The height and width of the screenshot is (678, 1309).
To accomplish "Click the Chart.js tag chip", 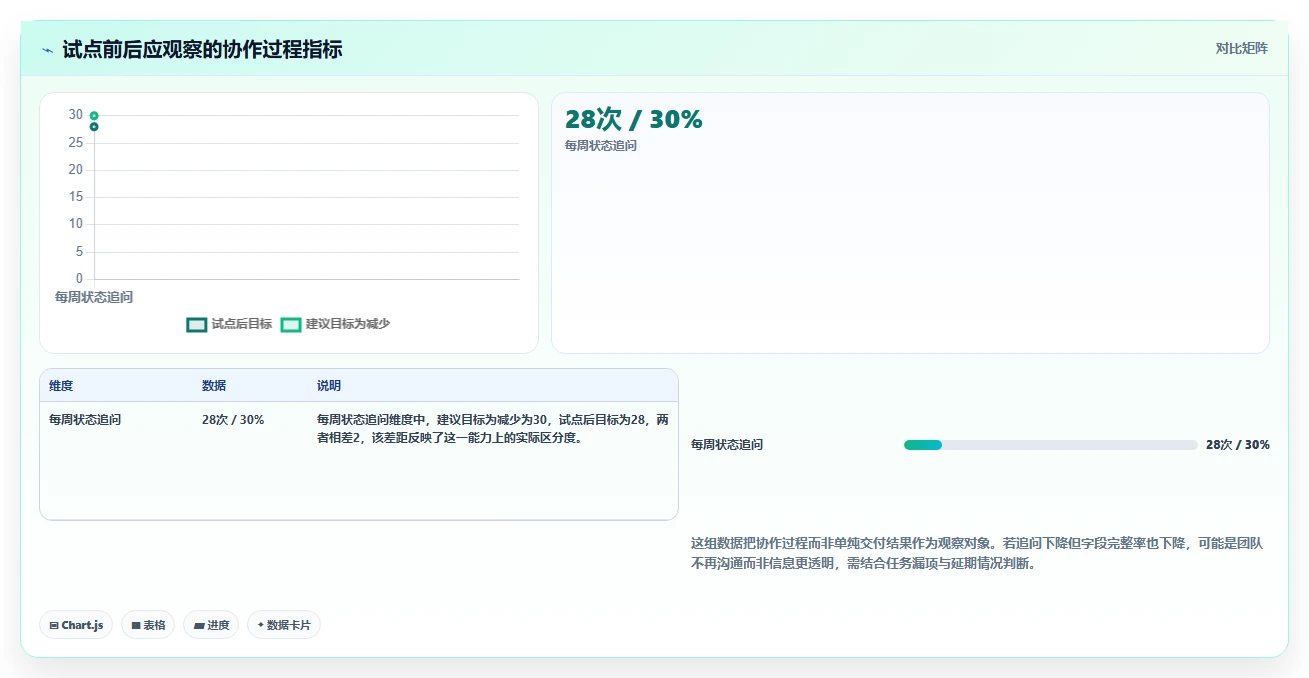I will (x=77, y=625).
